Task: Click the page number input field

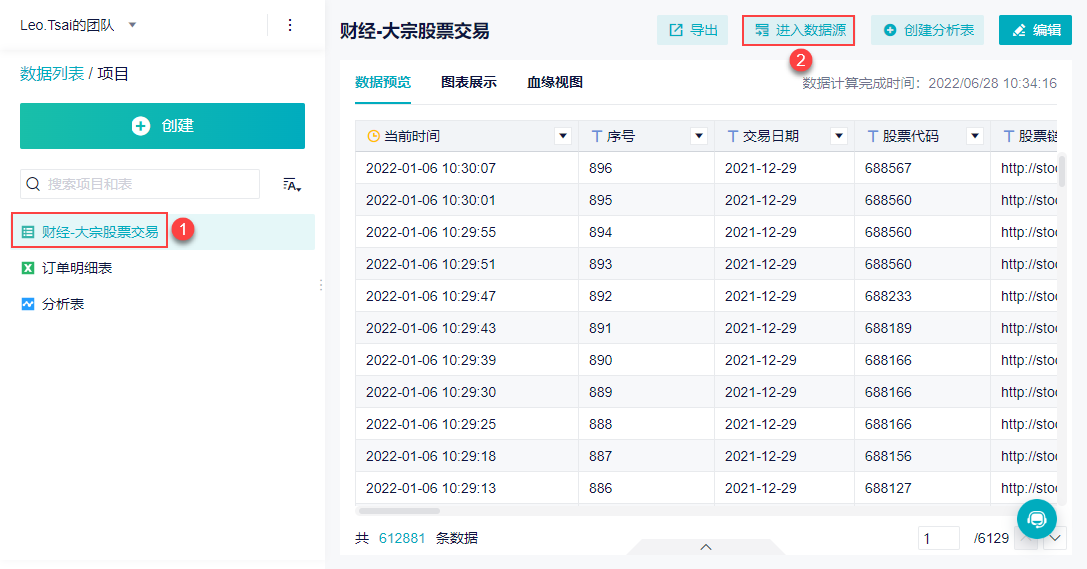Action: click(939, 538)
